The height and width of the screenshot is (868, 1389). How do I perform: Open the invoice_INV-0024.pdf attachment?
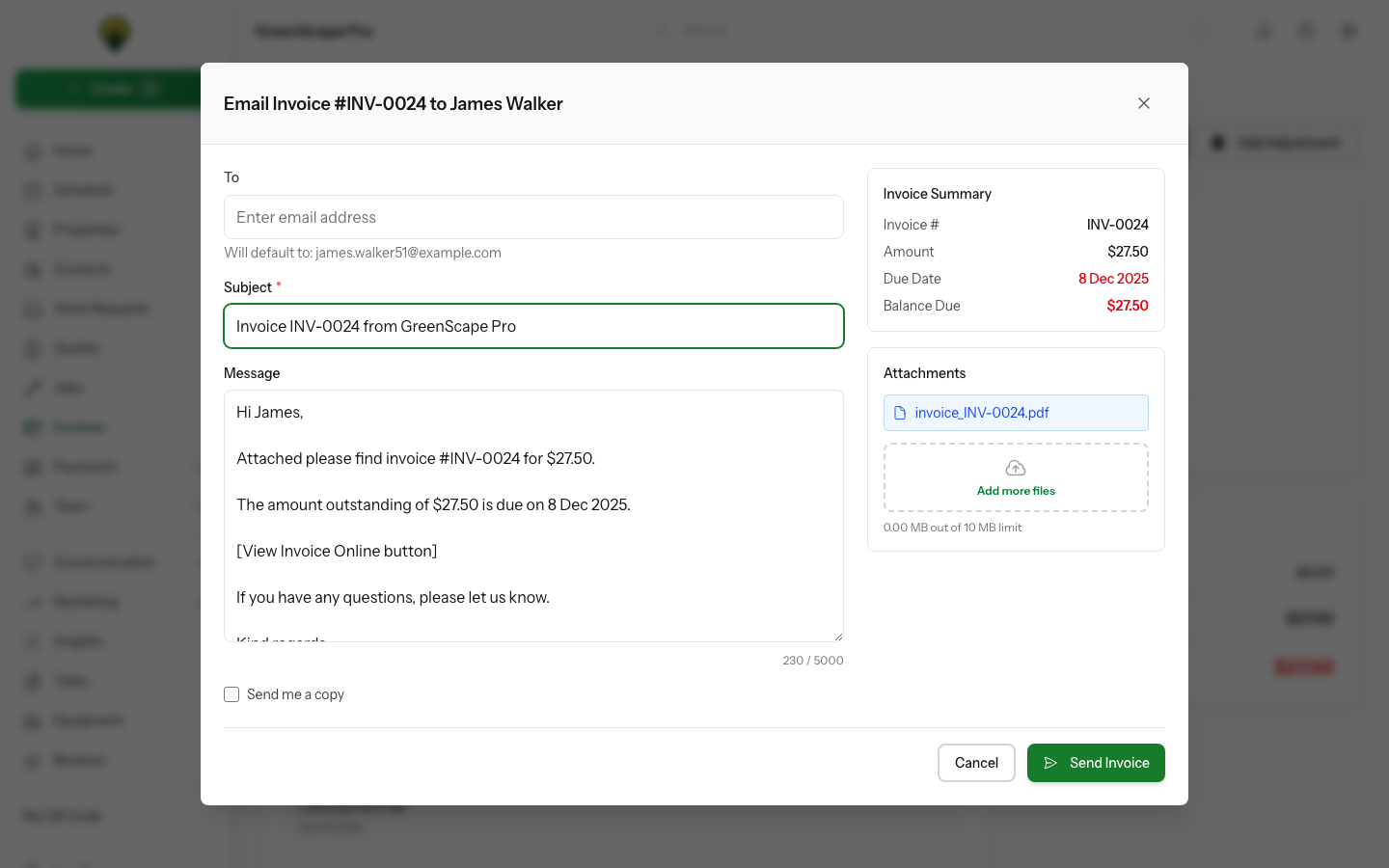click(981, 413)
